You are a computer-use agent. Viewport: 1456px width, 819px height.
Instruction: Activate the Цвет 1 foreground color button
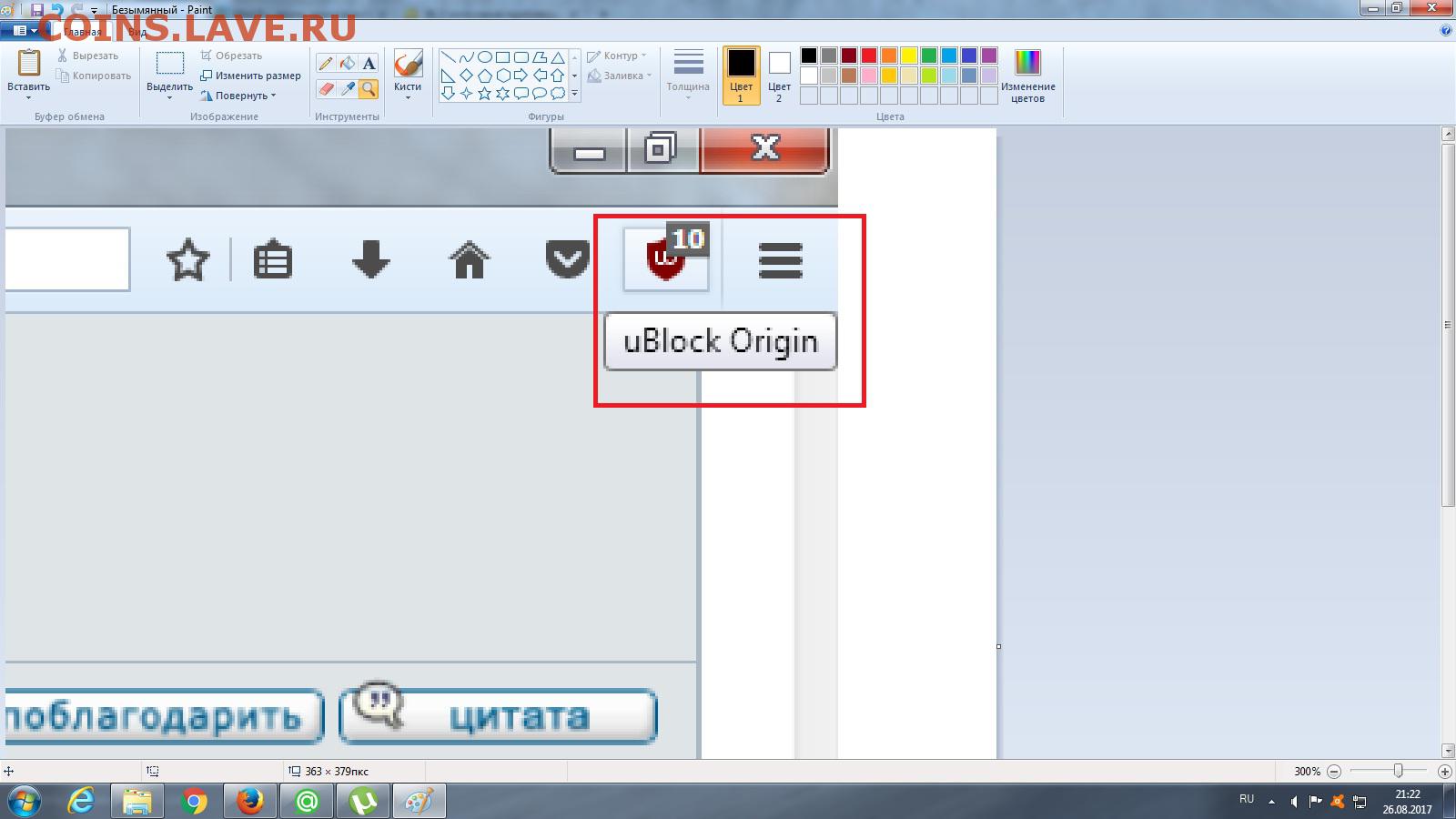pyautogui.click(x=741, y=76)
